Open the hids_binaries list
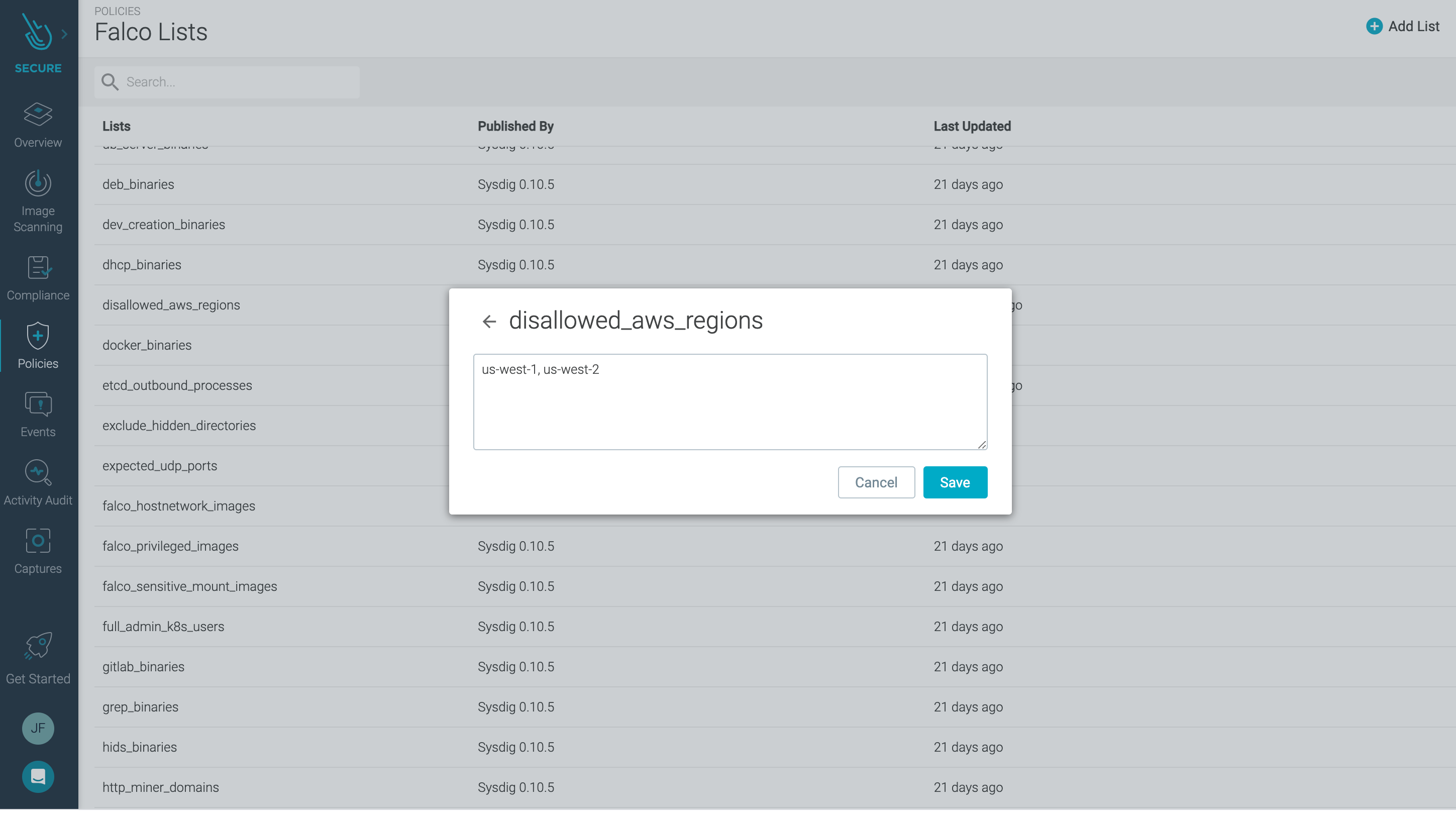This screenshot has height=815, width=1456. tap(774, 747)
